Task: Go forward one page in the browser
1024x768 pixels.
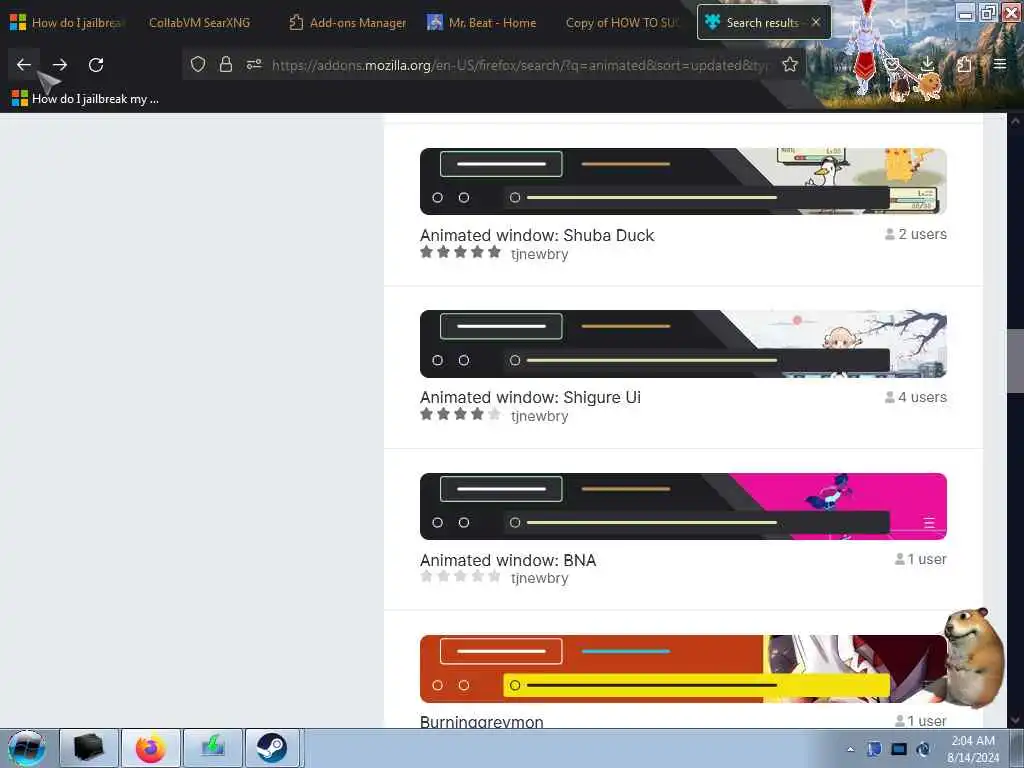Action: tap(60, 65)
